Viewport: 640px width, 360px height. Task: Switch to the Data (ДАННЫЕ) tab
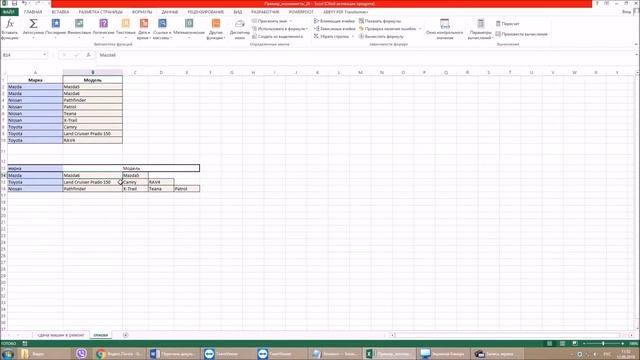(170, 12)
